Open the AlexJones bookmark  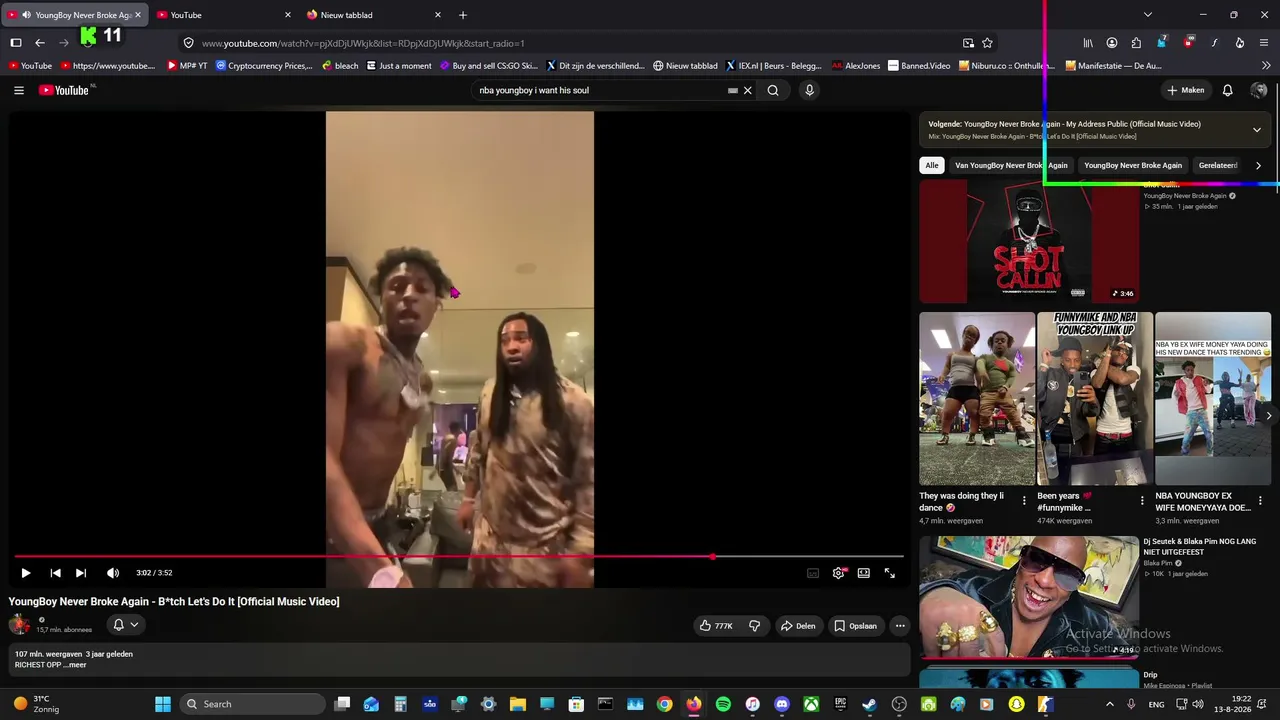tap(855, 66)
